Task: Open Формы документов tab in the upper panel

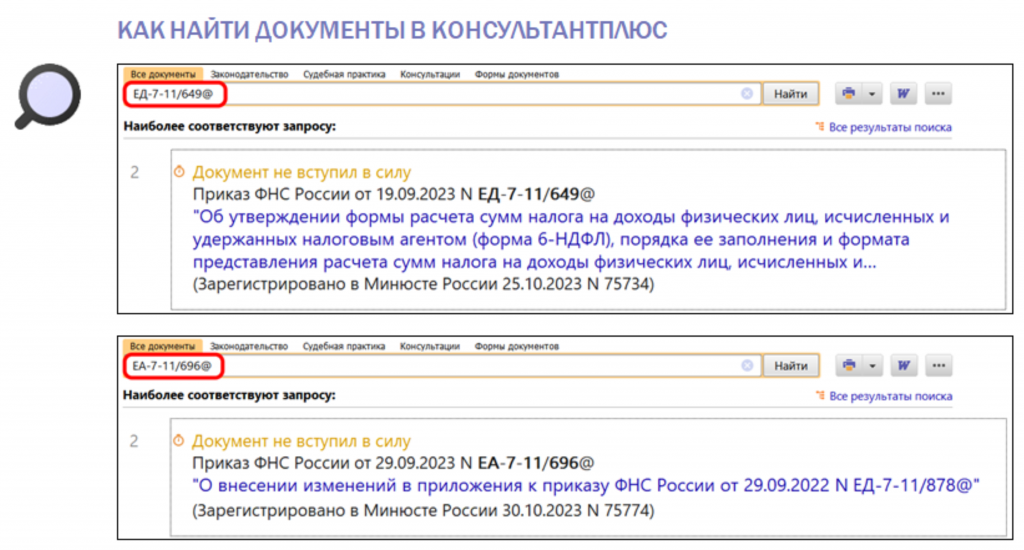Action: point(517,74)
